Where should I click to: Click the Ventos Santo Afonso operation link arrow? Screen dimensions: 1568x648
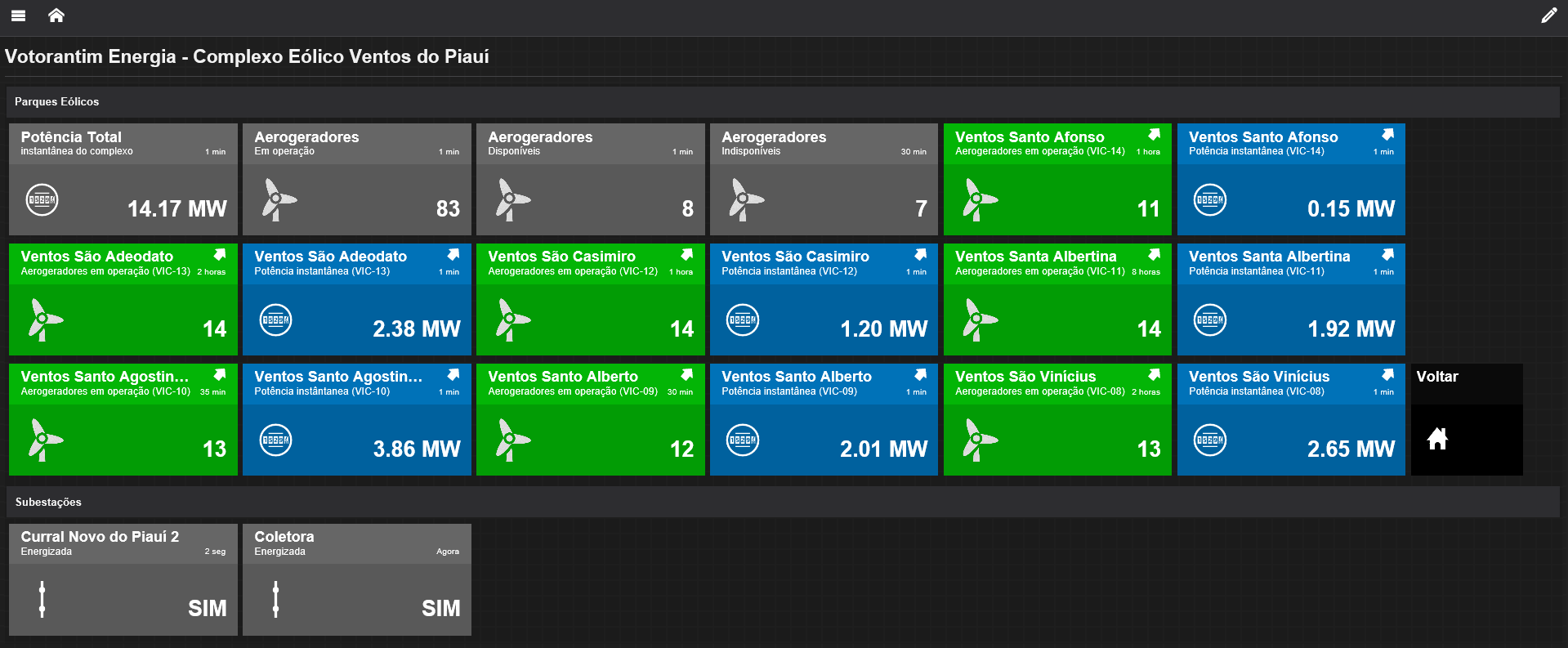pyautogui.click(x=1154, y=135)
